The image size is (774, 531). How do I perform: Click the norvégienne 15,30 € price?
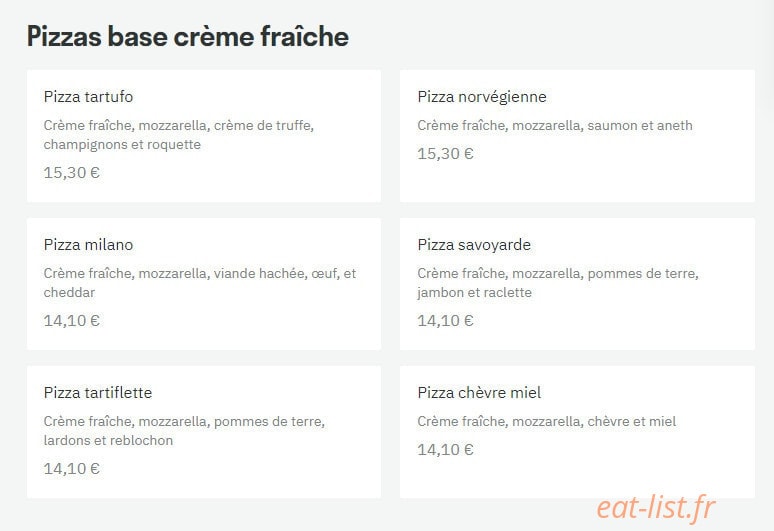click(445, 154)
